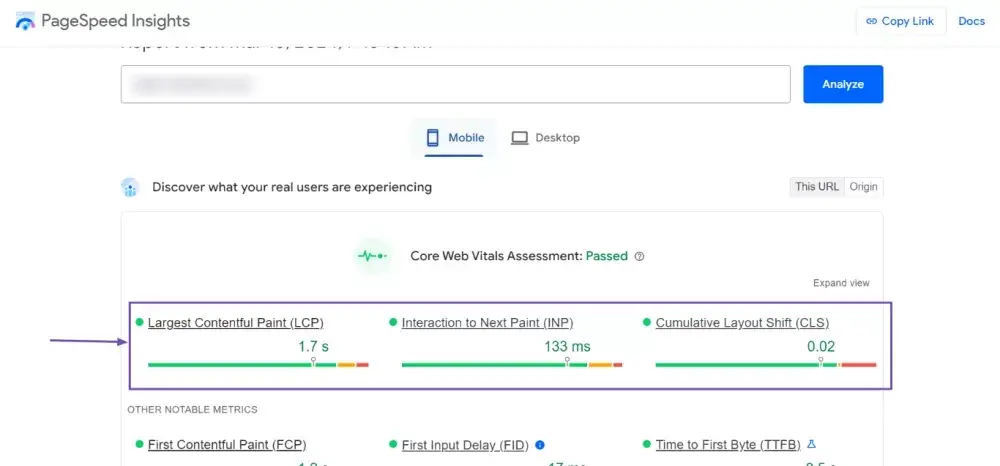This screenshot has height=466, width=1000.
Task: Open the Docs link
Action: pyautogui.click(x=971, y=21)
